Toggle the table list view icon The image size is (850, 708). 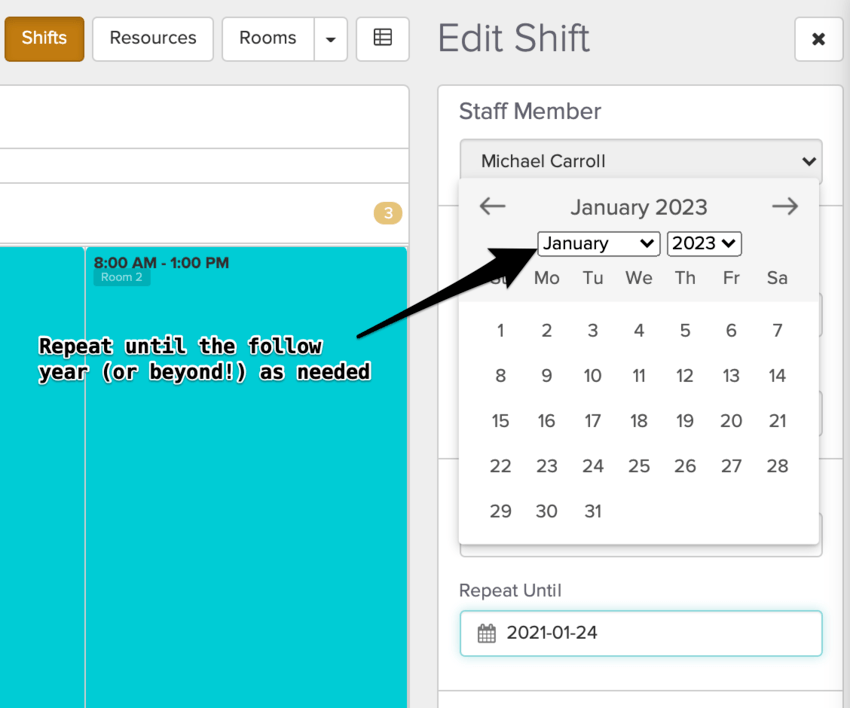tap(383, 38)
